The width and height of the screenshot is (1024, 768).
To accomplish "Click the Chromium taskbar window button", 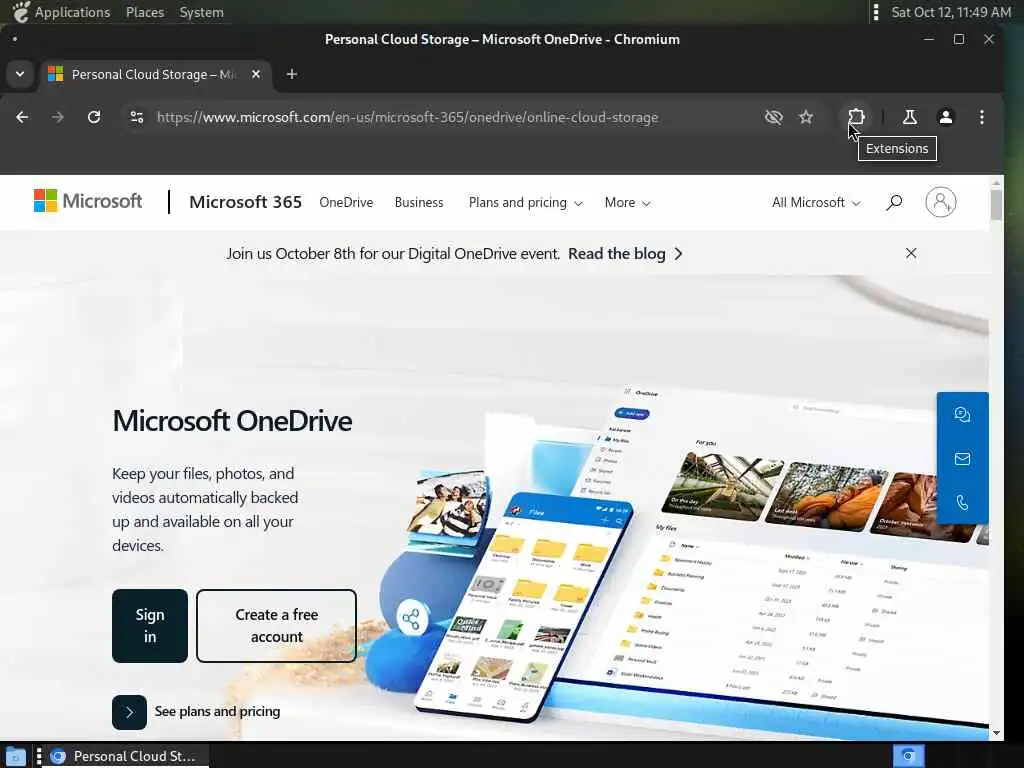I will [x=127, y=756].
